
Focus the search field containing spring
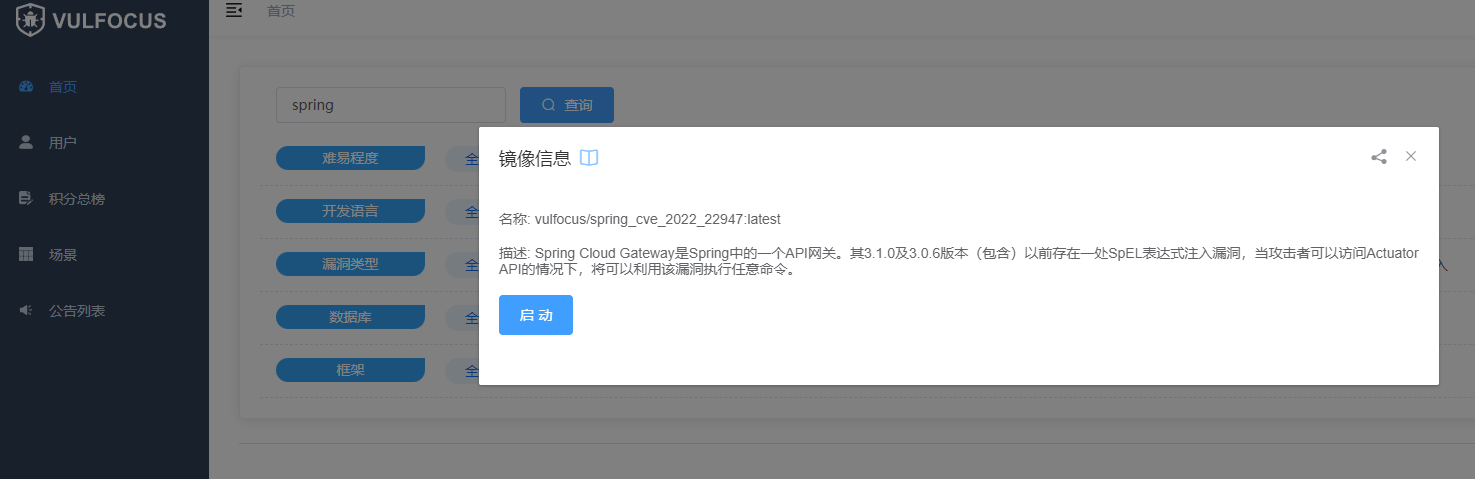tap(391, 105)
